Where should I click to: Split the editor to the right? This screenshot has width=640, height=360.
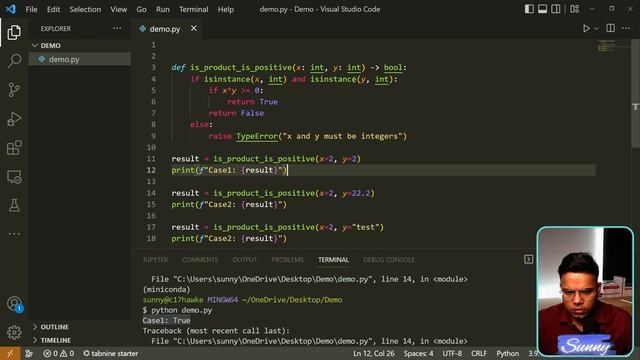611,28
